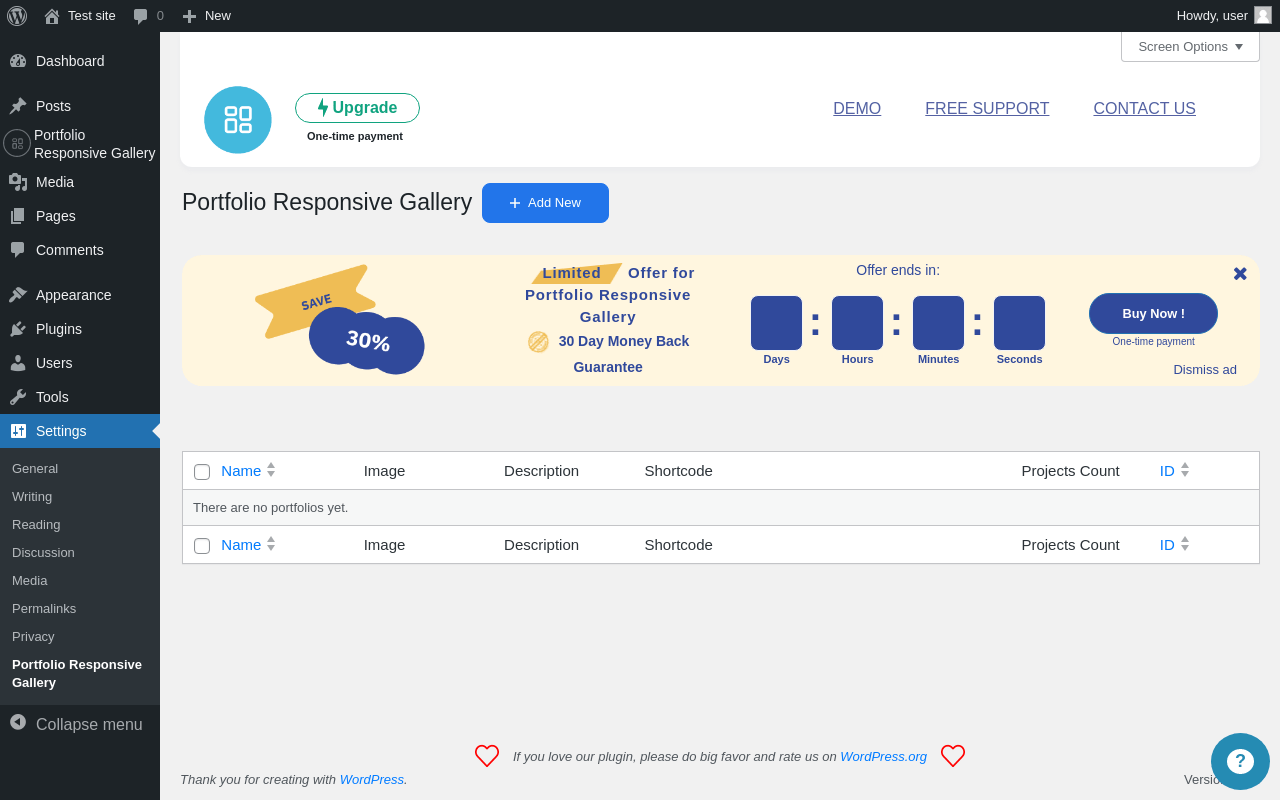1280x800 pixels.
Task: Sort by Name arrows in table footer
Action: tap(271, 544)
